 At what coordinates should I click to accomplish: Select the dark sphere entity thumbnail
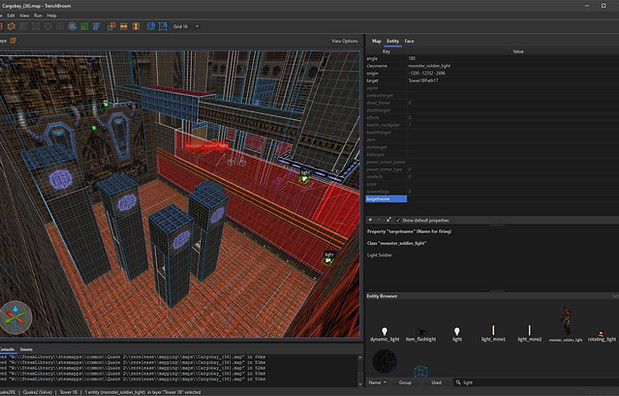(x=385, y=361)
